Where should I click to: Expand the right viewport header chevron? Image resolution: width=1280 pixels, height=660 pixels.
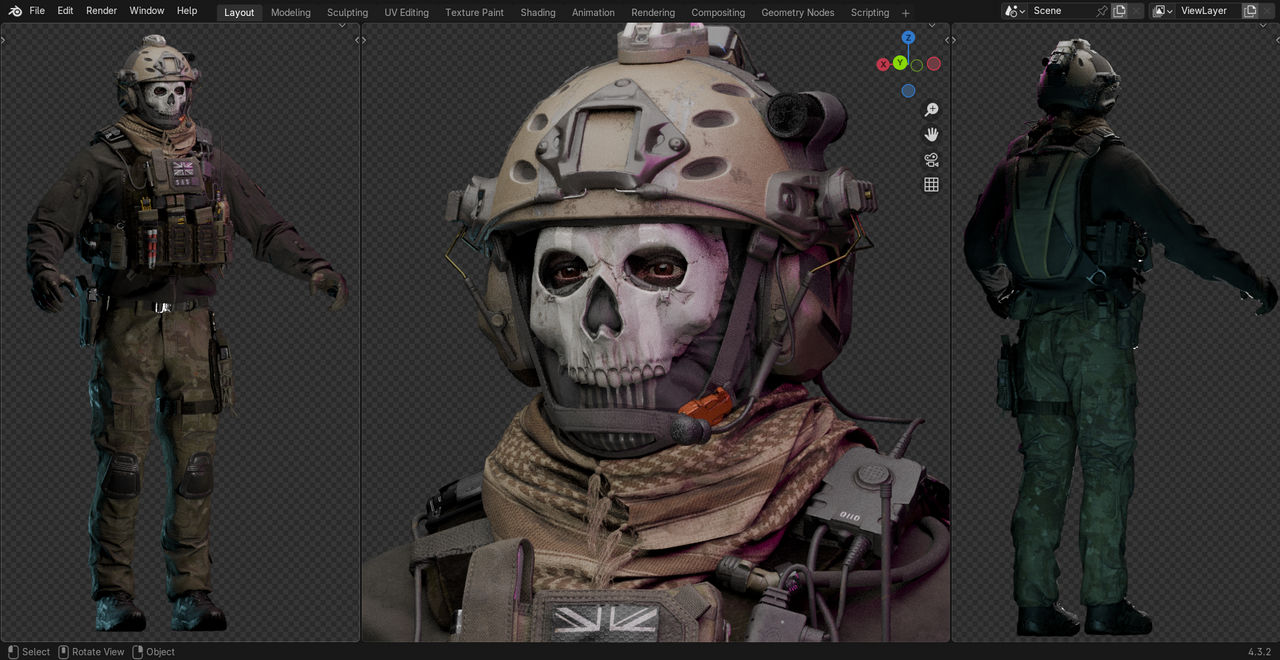click(x=952, y=40)
